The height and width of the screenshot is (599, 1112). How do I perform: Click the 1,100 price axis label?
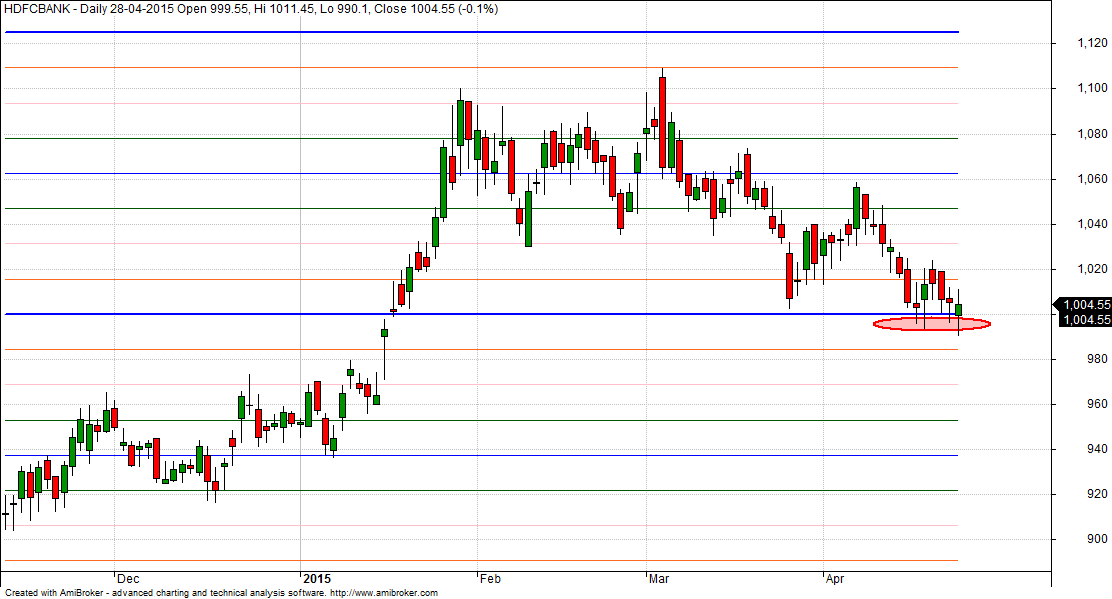click(x=1092, y=89)
